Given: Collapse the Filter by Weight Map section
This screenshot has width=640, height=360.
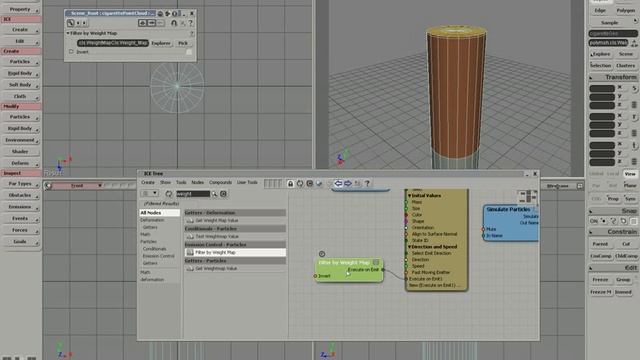Looking at the screenshot, I should tap(68, 33).
